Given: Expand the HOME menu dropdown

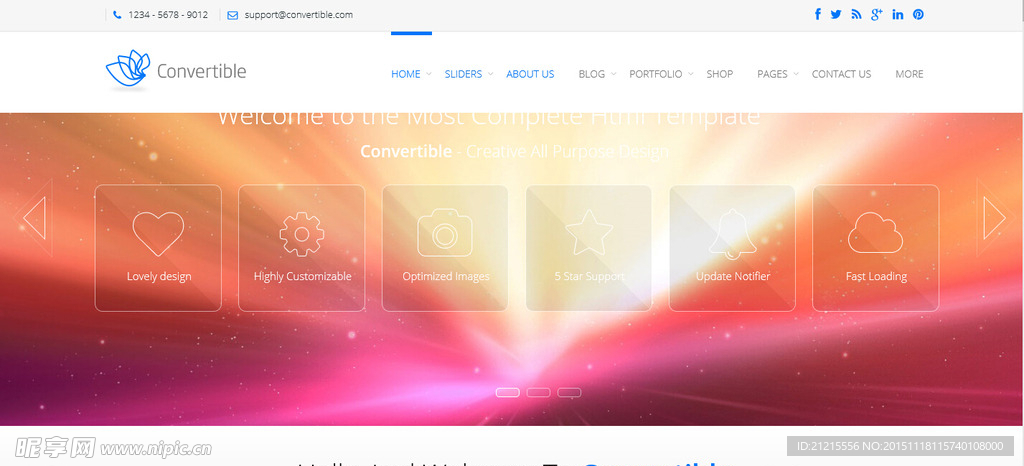Looking at the screenshot, I should [410, 74].
